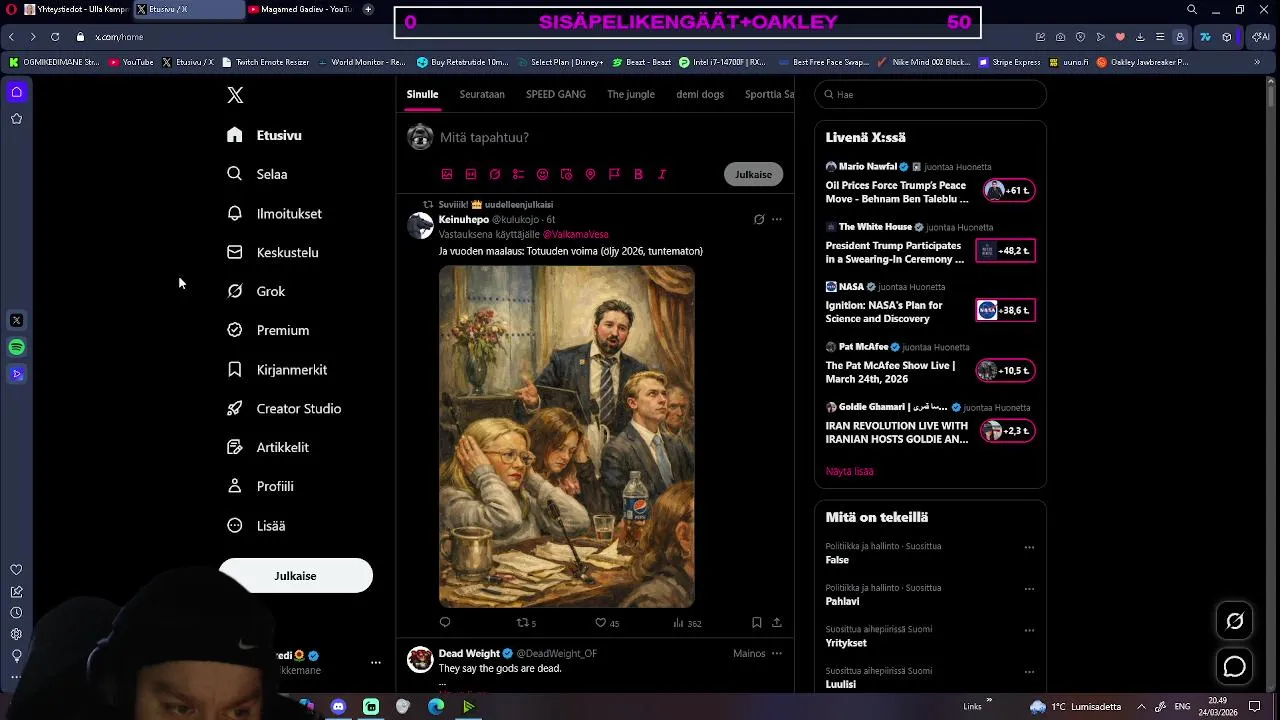Image resolution: width=1280 pixels, height=720 pixels.
Task: Open a new browser tab
Action: click(368, 9)
